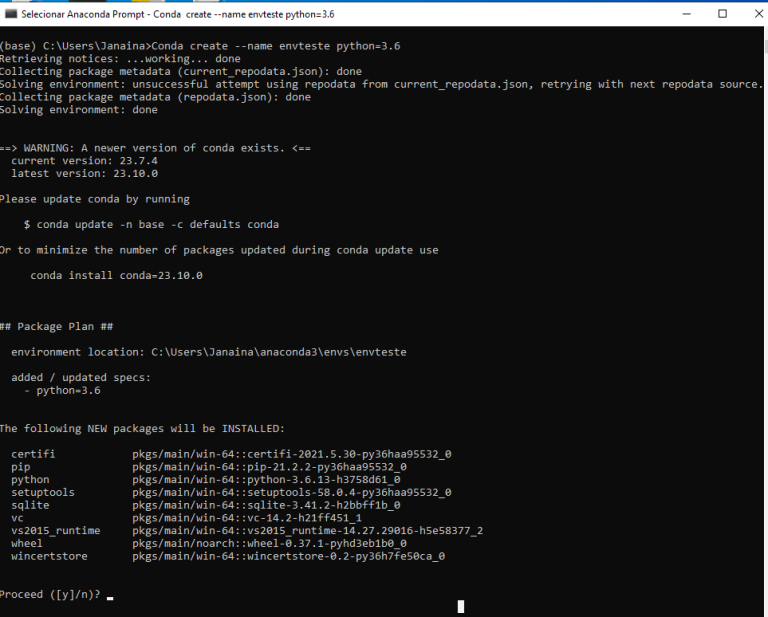Maximize the Anaconda Prompt window
This screenshot has width=768, height=617.
tap(722, 14)
